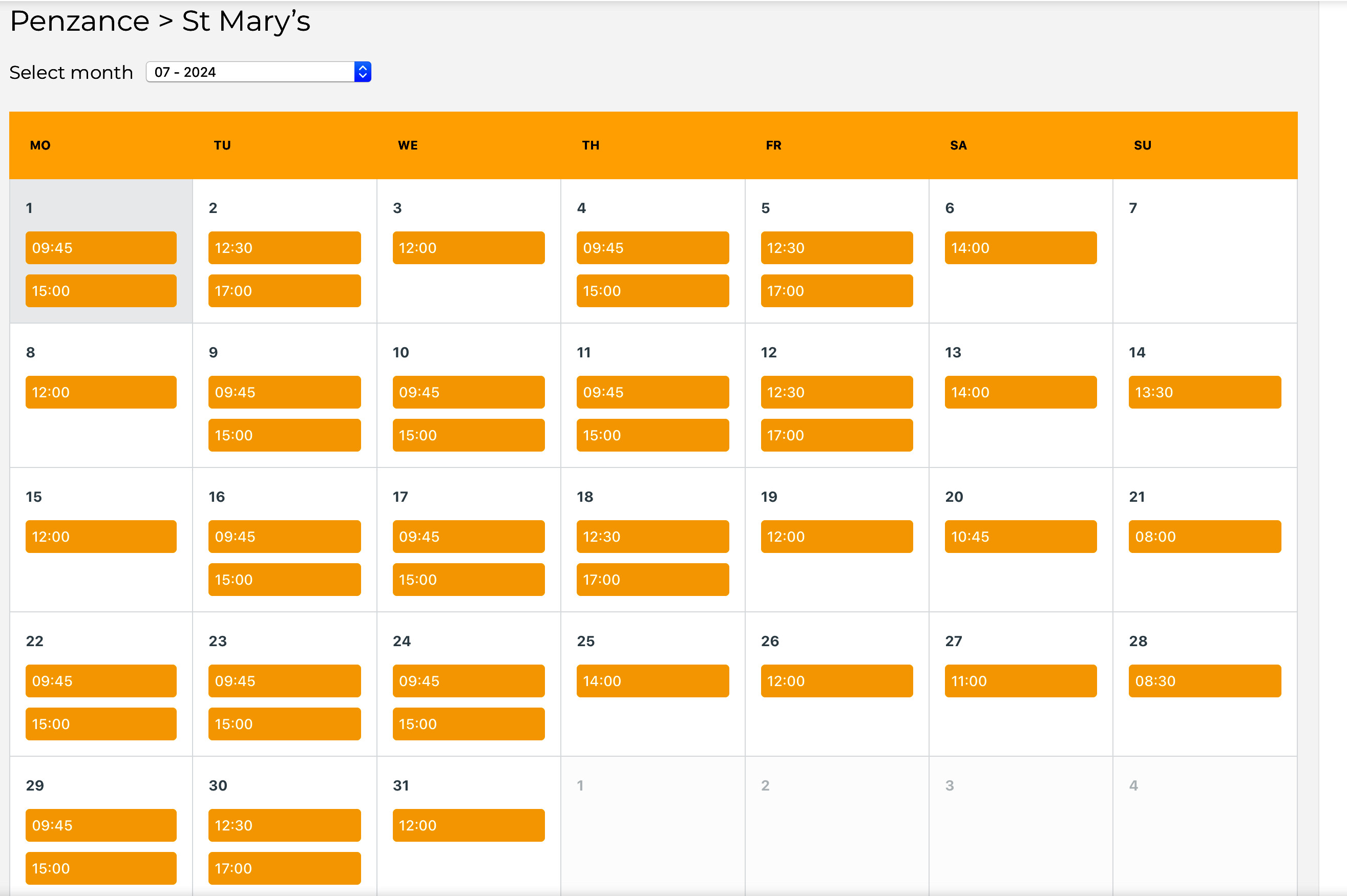Select the 12:00 sailing on July 31
The height and width of the screenshot is (896, 1347).
click(x=468, y=825)
